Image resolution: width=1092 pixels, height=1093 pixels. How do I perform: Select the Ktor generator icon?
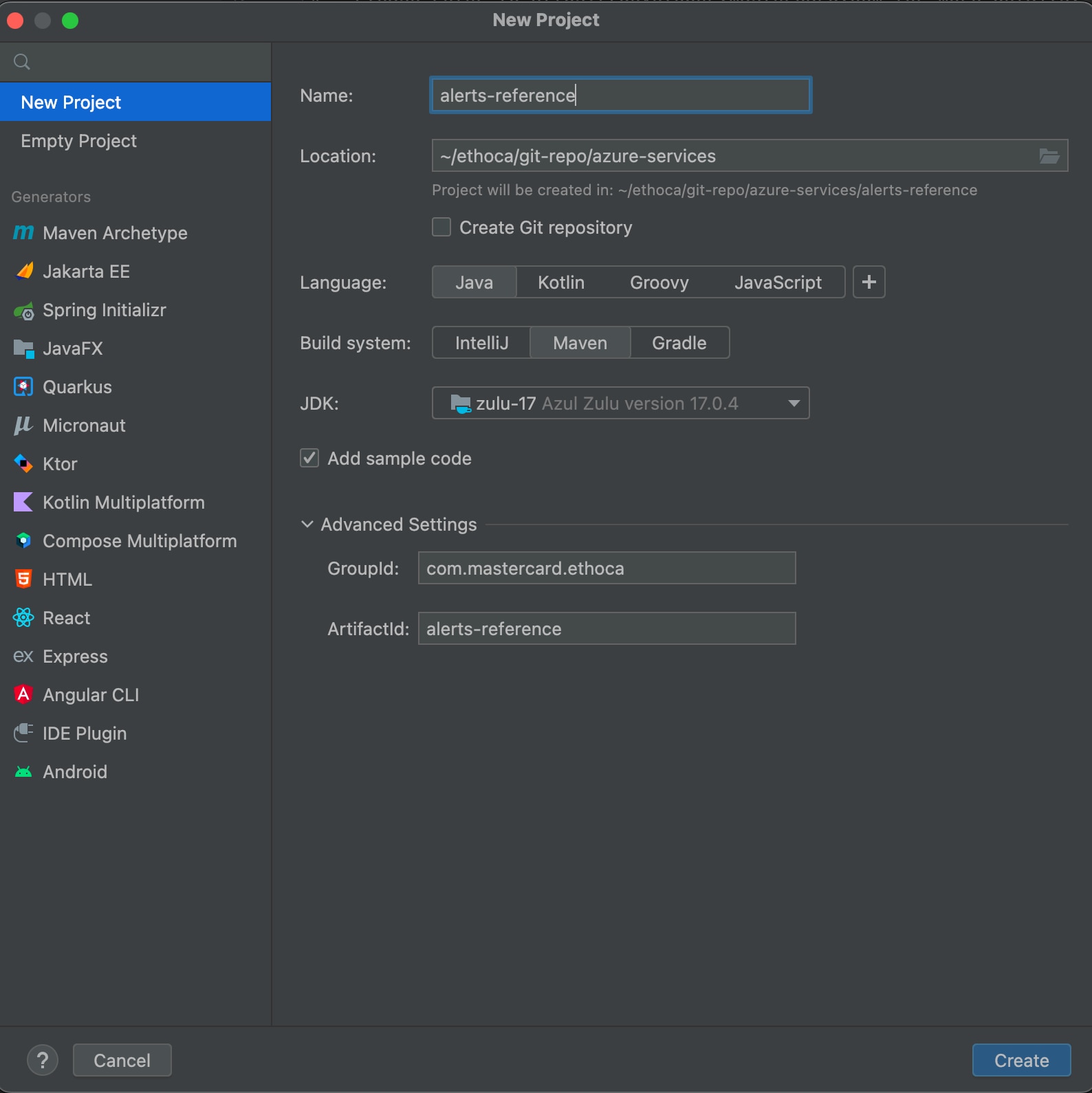tap(23, 464)
